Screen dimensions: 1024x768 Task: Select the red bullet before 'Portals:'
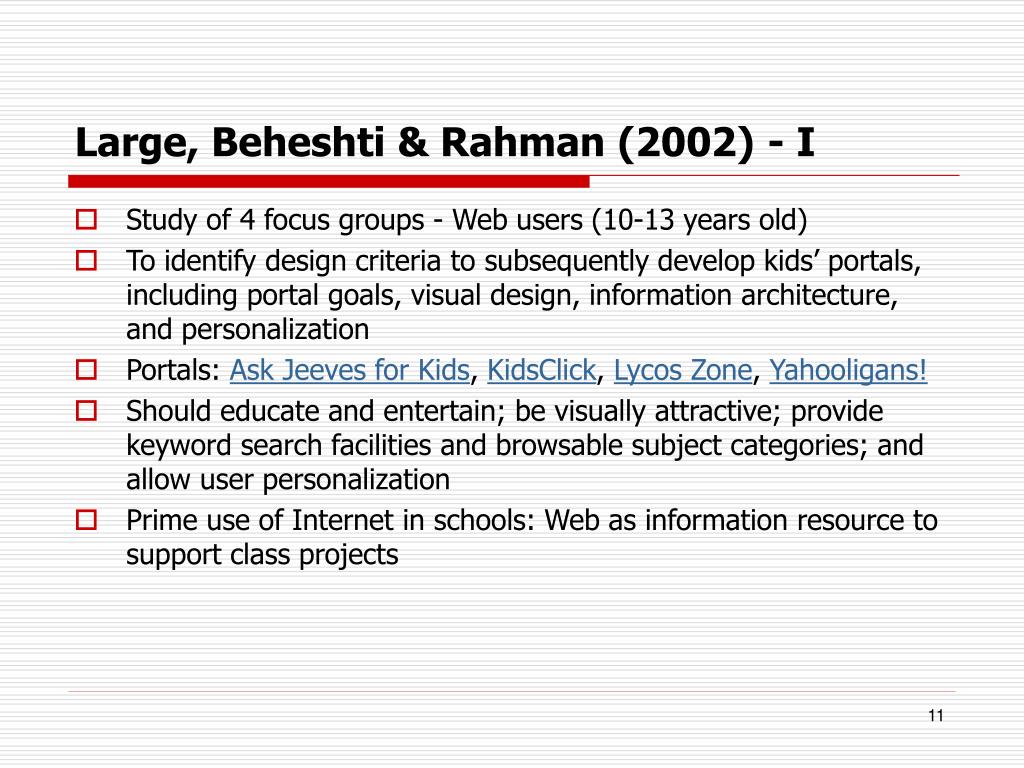tap(86, 370)
